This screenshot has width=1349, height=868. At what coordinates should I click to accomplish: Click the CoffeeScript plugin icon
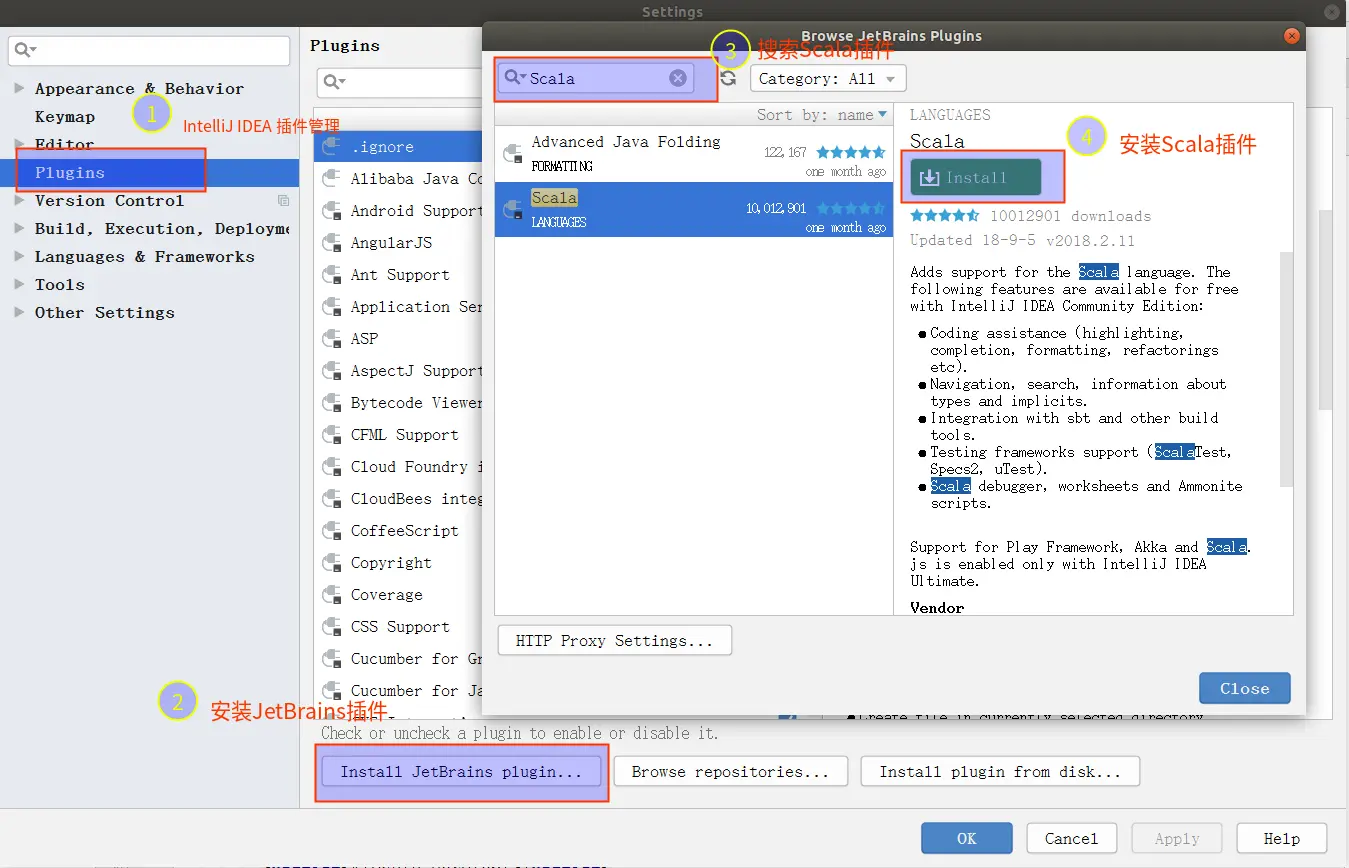[x=333, y=531]
